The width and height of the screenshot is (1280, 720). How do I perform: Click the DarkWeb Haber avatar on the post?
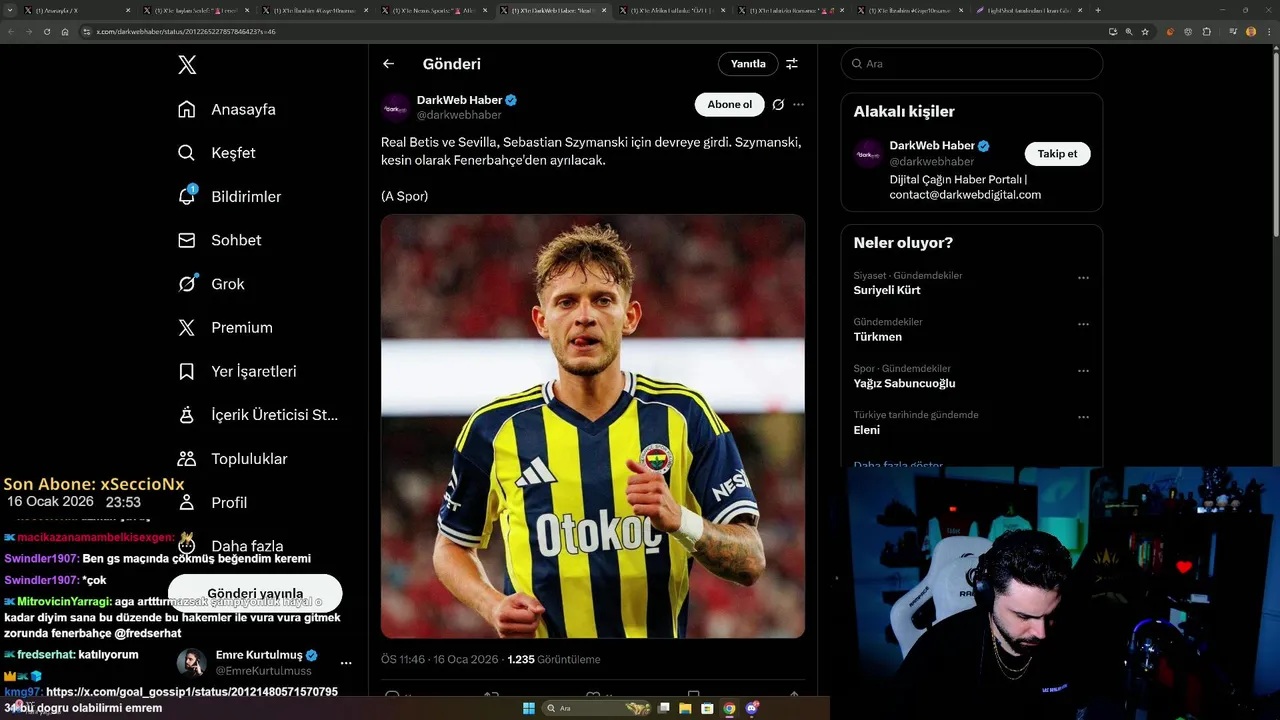[x=396, y=107]
